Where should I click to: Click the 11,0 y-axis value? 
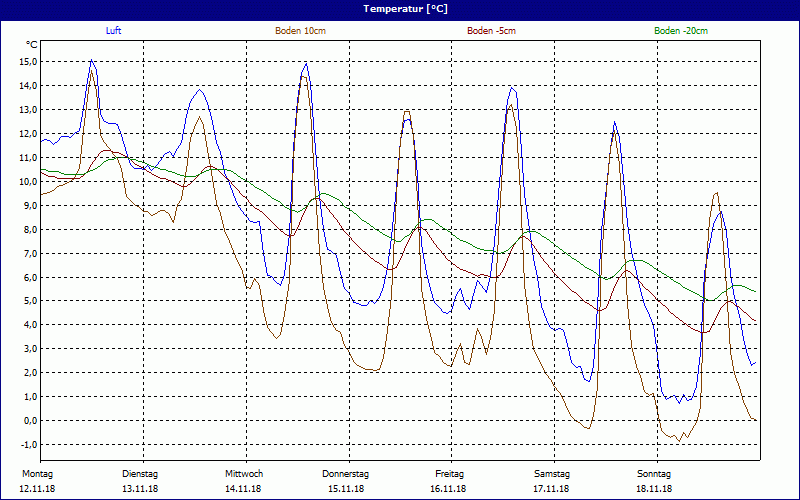[28, 158]
